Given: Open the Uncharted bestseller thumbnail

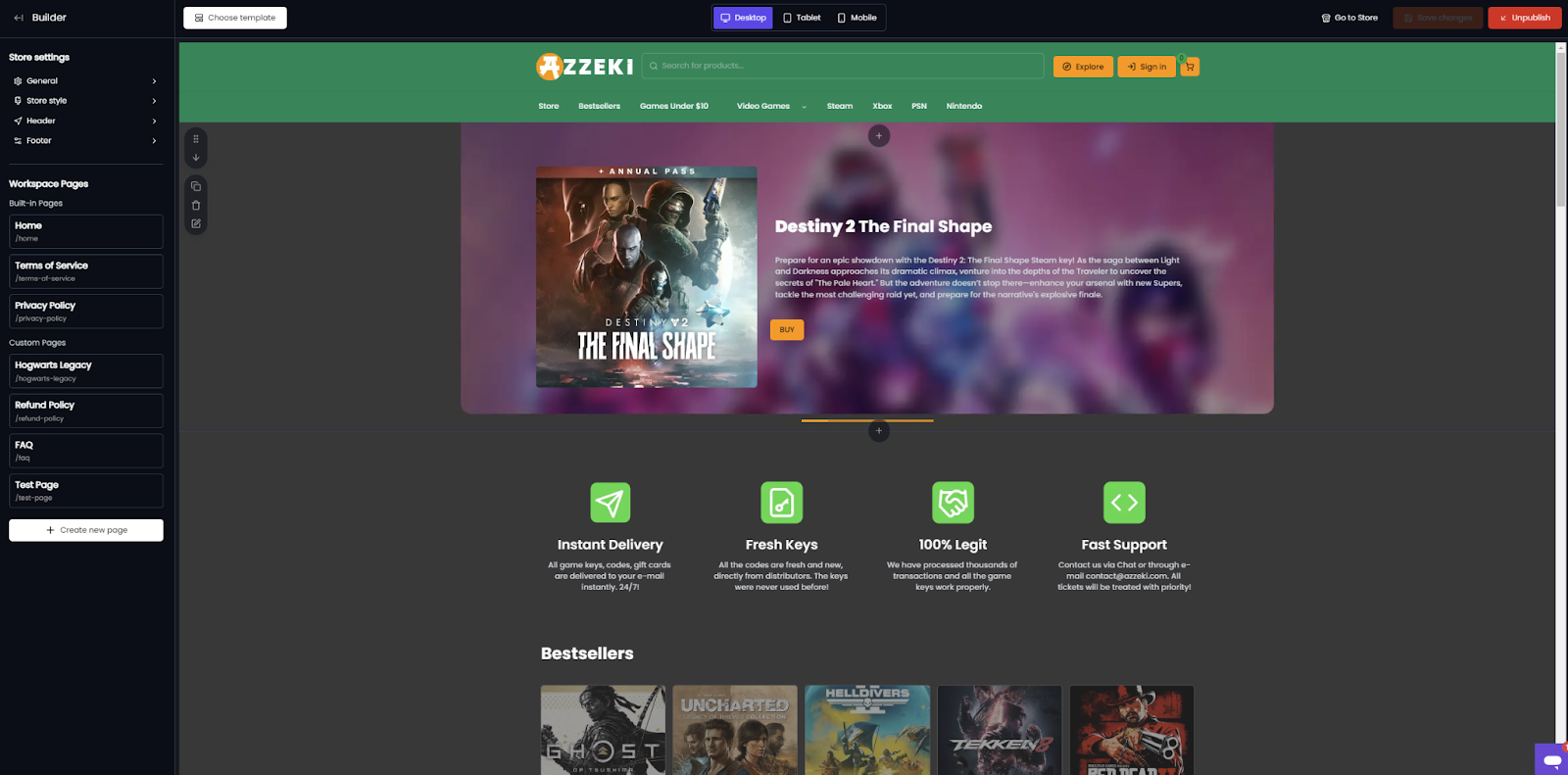Looking at the screenshot, I should [735, 730].
